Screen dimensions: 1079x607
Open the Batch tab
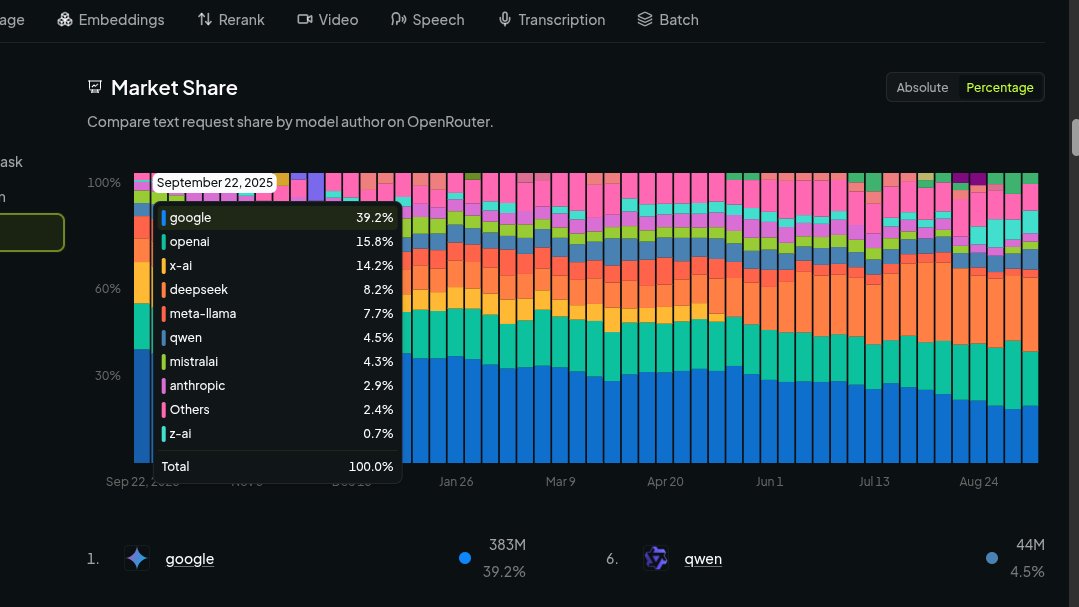tap(668, 19)
